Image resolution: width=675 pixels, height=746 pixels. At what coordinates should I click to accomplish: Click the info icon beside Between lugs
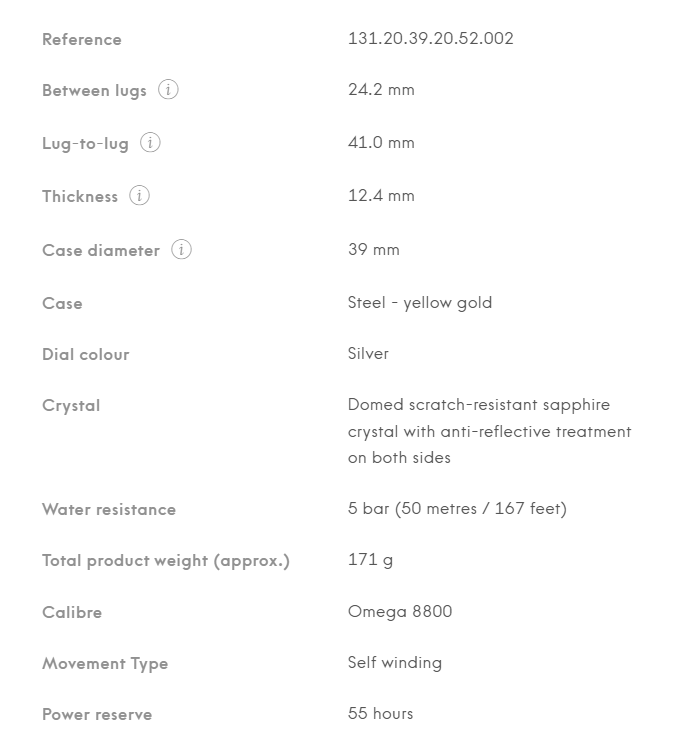pyautogui.click(x=169, y=90)
